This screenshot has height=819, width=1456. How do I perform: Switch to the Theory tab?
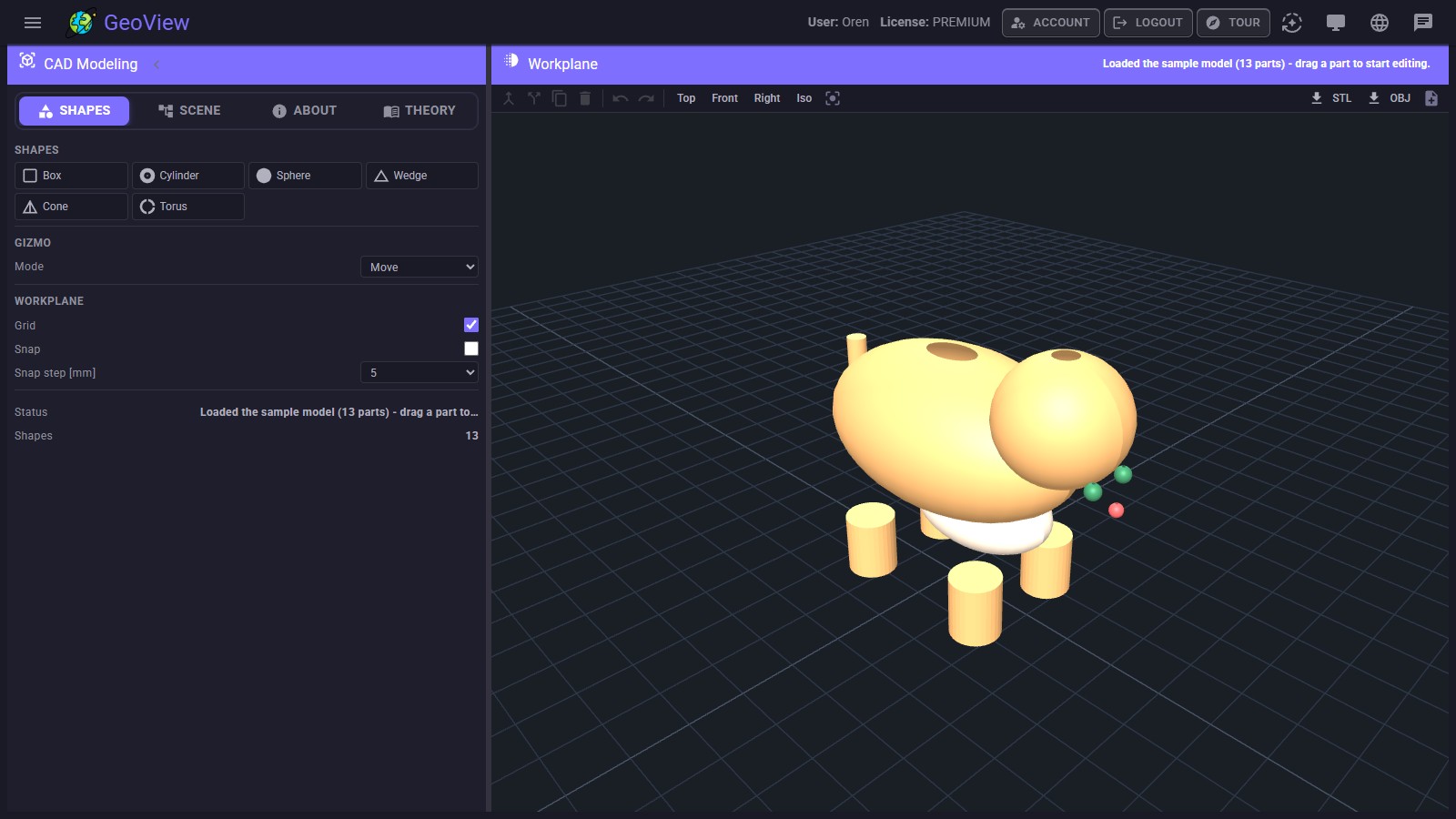coord(420,110)
